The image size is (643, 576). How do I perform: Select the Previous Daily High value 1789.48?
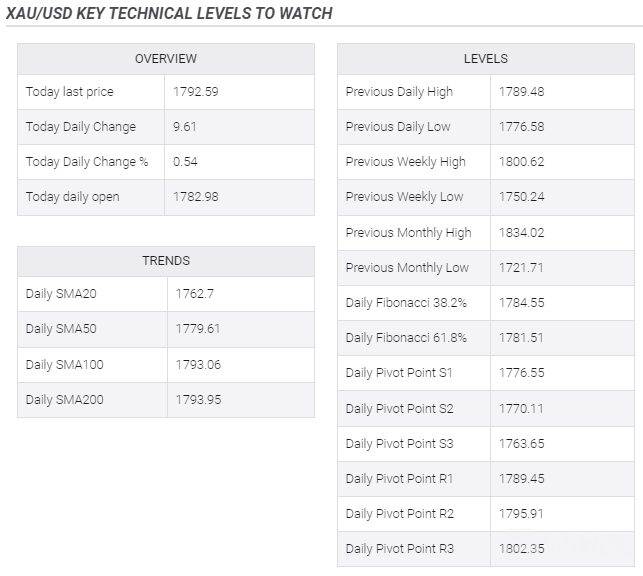(521, 92)
